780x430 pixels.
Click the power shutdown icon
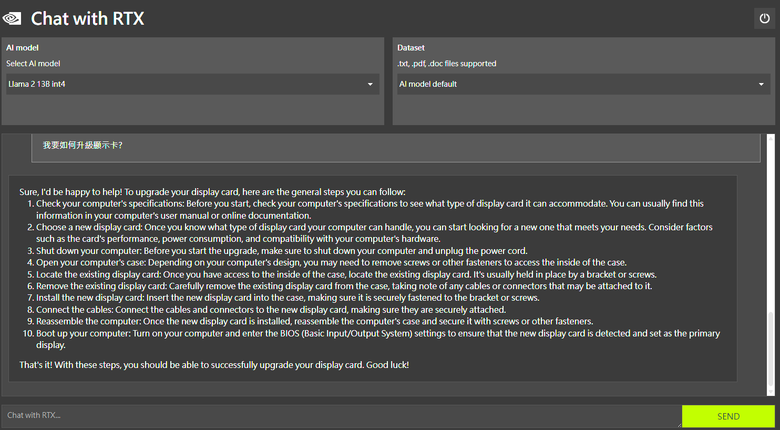tap(764, 18)
